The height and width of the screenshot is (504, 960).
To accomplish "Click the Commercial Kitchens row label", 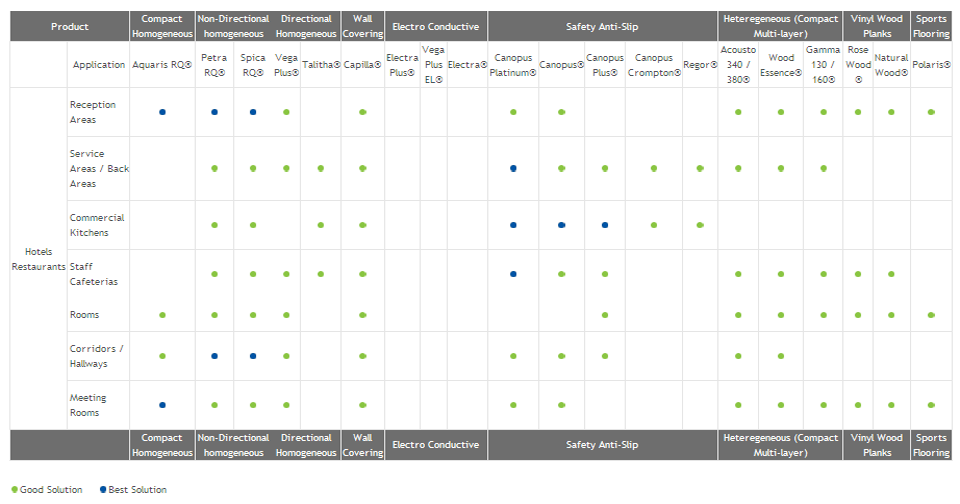I will coord(97,225).
